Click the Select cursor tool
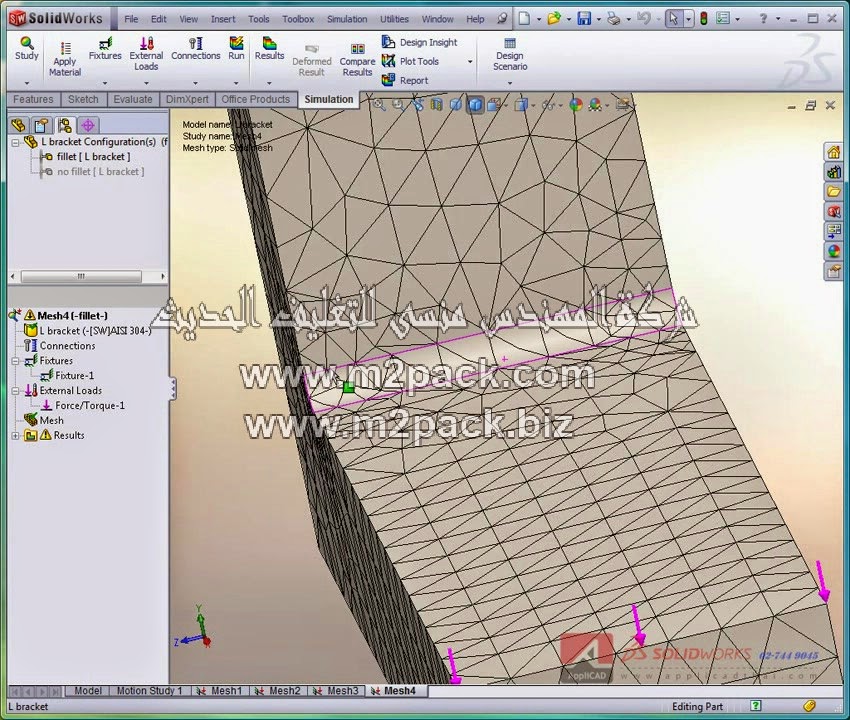 click(673, 19)
